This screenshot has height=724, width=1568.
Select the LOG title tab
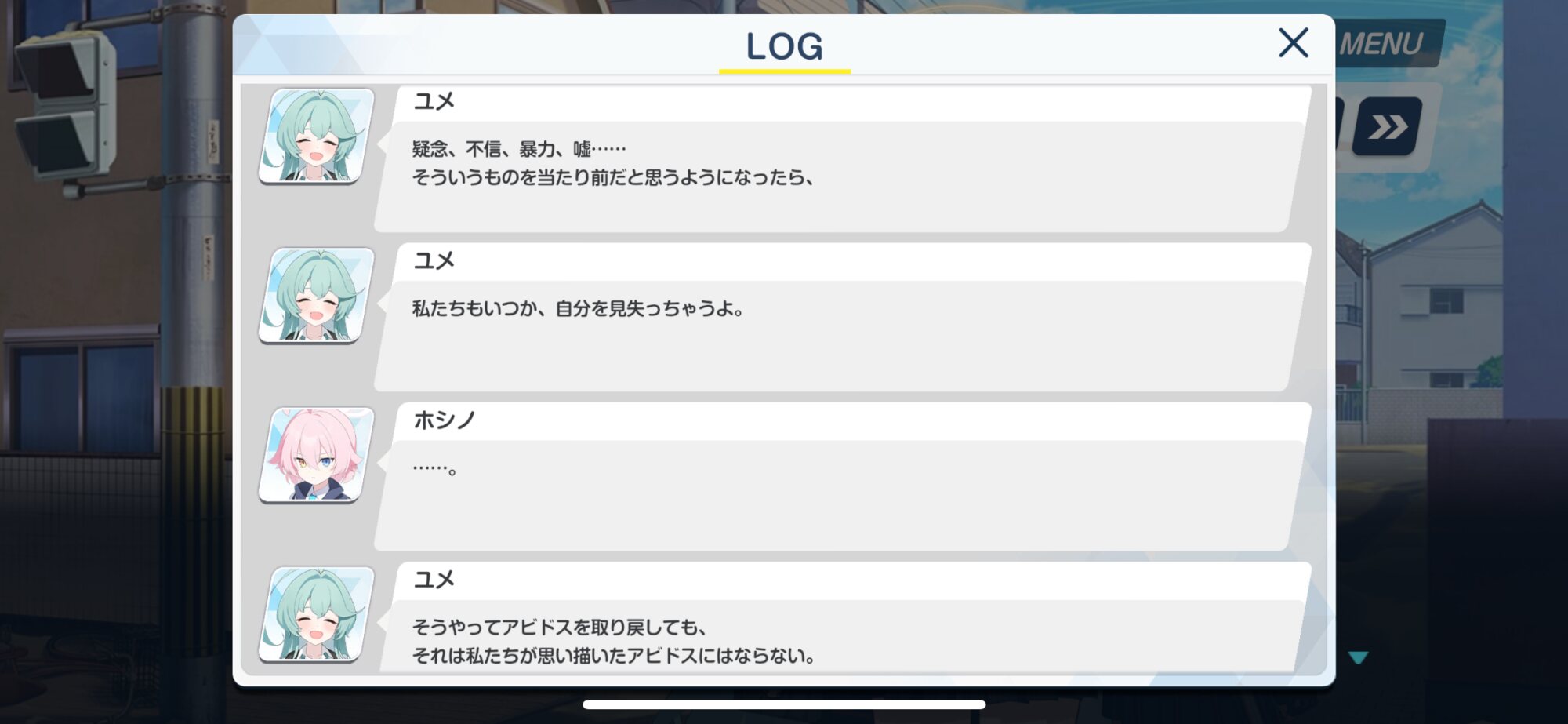[784, 46]
